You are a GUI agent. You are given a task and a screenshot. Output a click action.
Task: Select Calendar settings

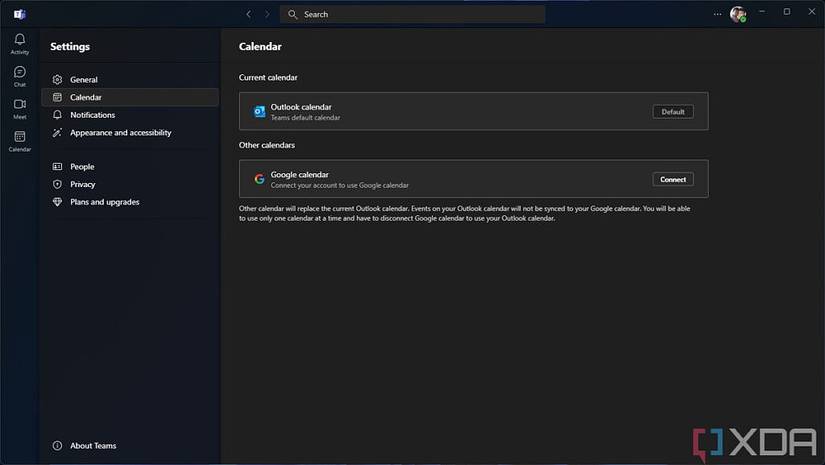130,97
